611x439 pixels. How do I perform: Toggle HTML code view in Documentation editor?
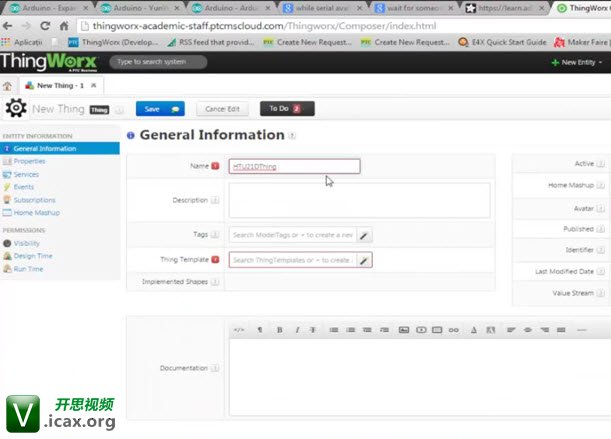[238, 330]
